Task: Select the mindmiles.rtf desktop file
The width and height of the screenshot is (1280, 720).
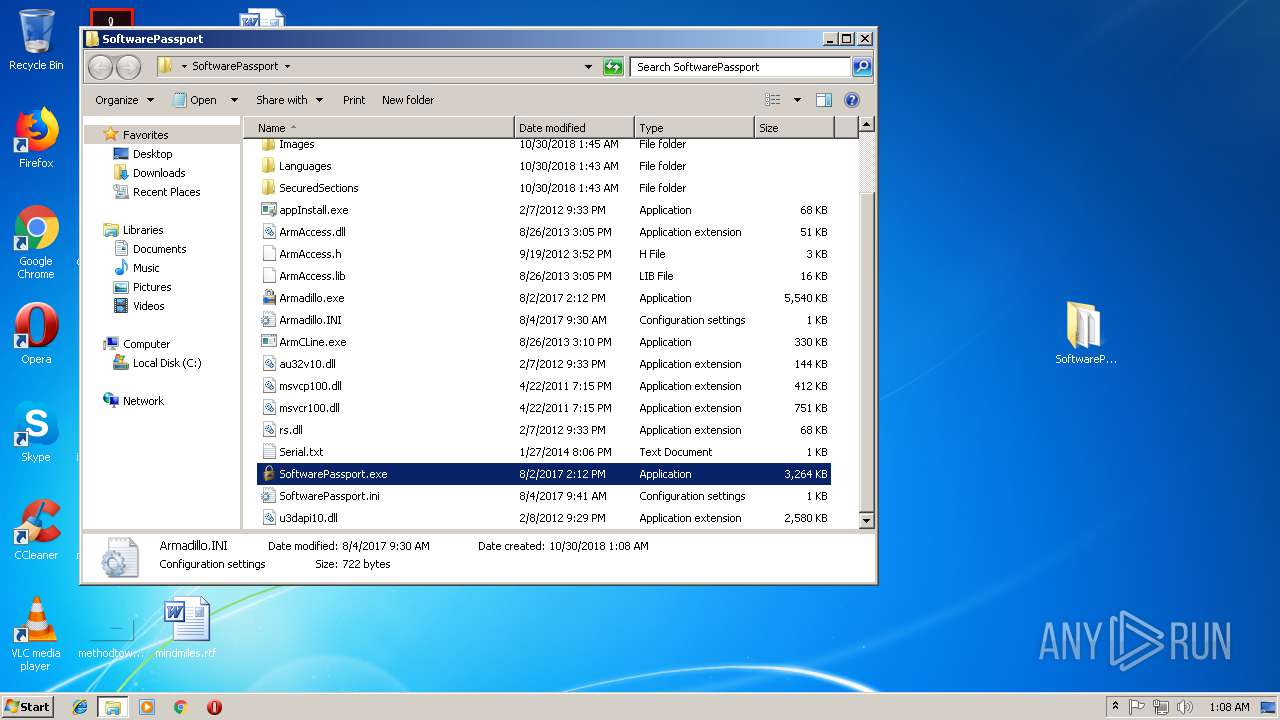Action: (186, 628)
